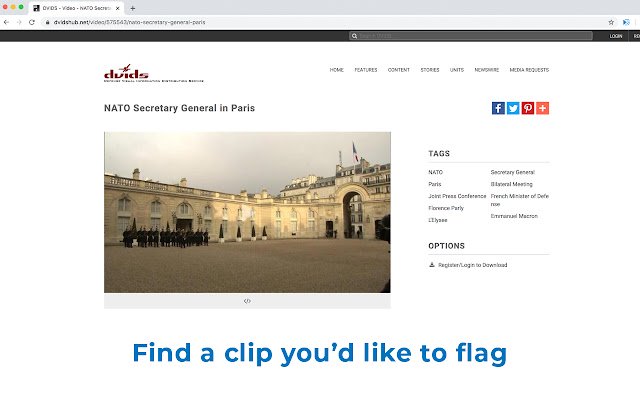Close the DVIDS browser tab
This screenshot has height=400, width=640.
pos(118,8)
